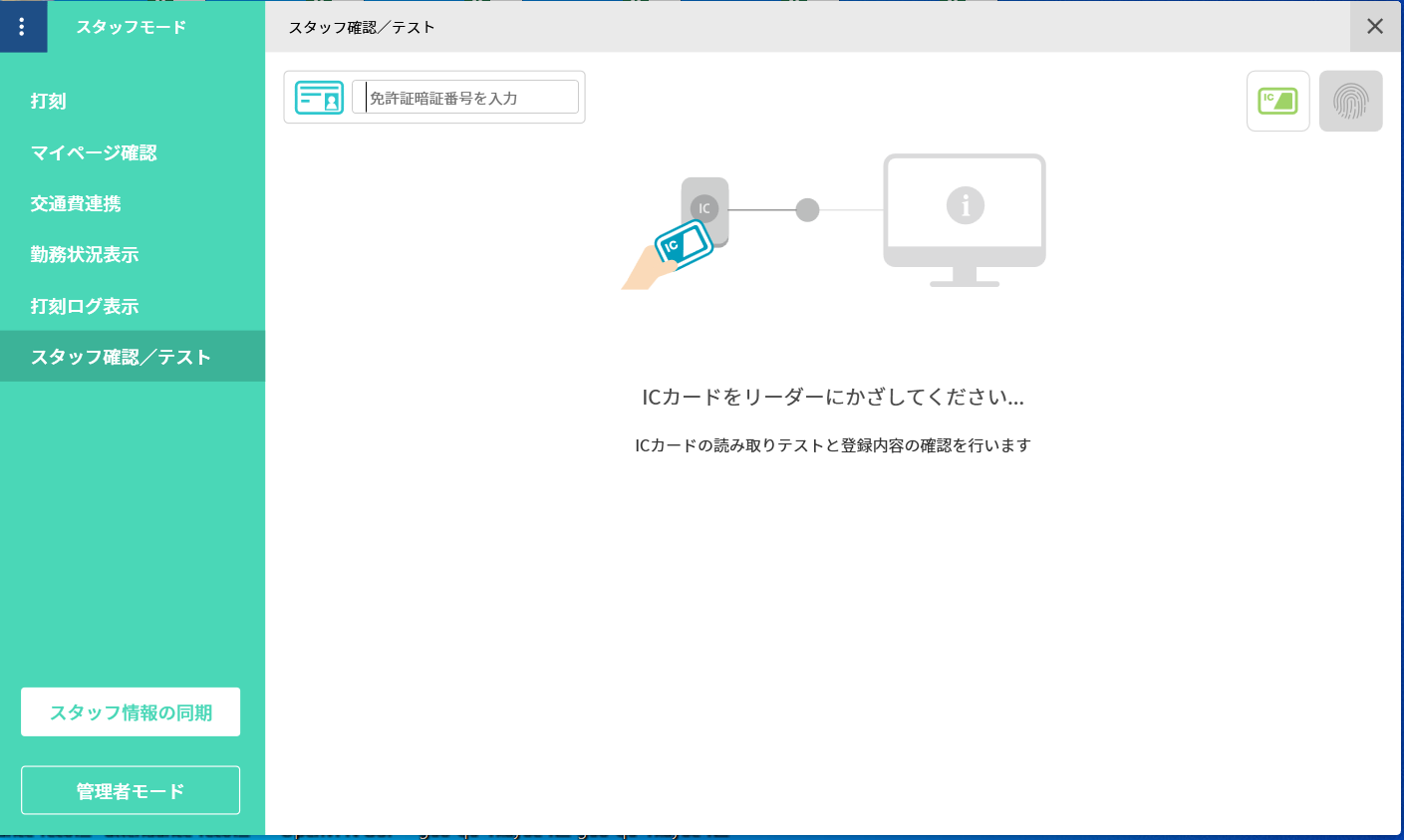
Task: Close the スタッフ確認／テスト panel
Action: (x=1375, y=27)
